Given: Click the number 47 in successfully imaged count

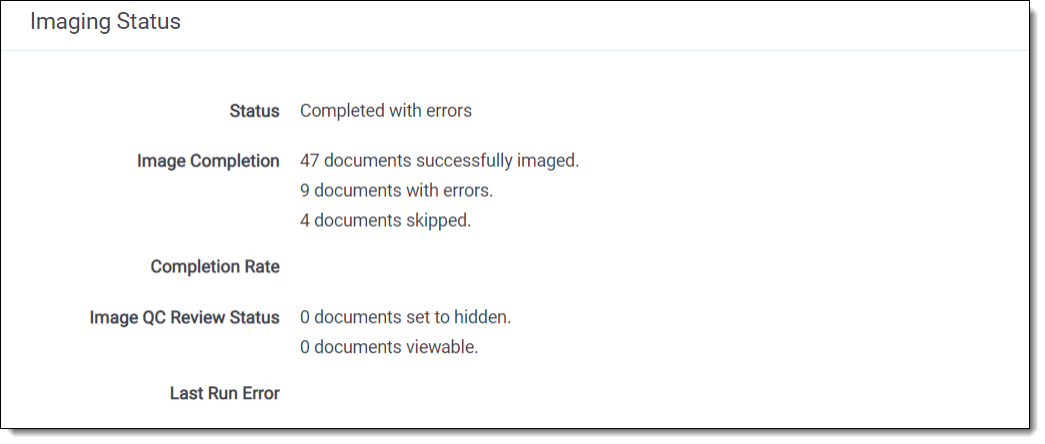Looking at the screenshot, I should pyautogui.click(x=310, y=160).
